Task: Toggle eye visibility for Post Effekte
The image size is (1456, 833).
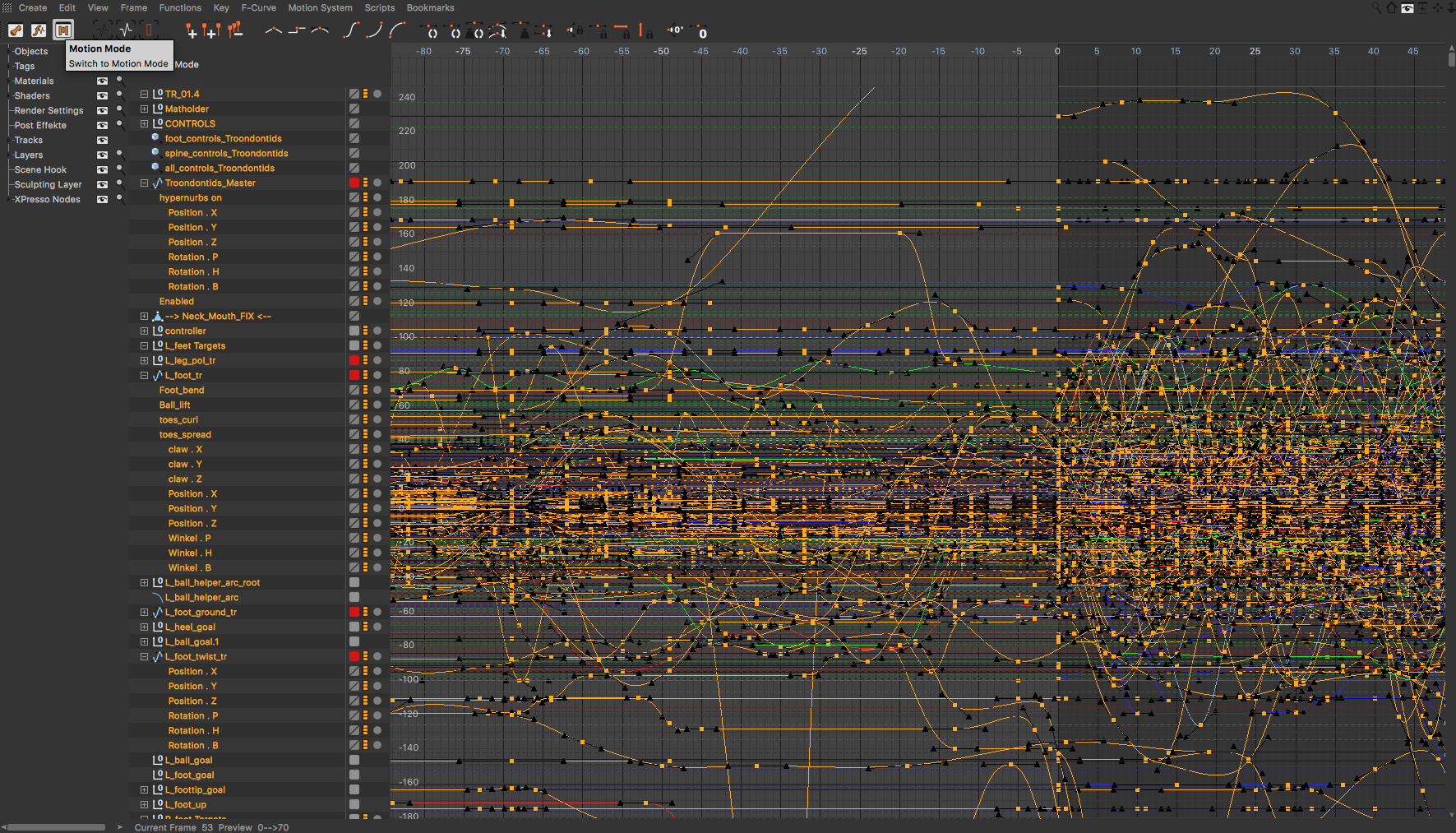Action: [x=103, y=125]
